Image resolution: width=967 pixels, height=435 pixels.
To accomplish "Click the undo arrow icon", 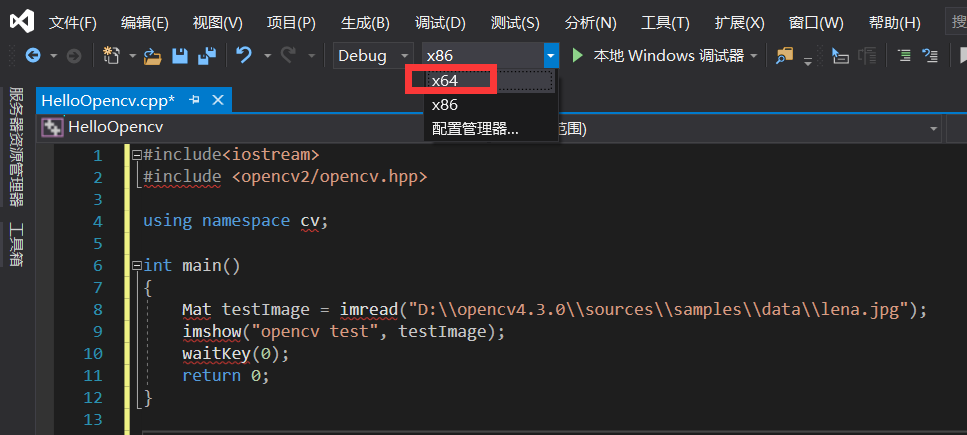I will [x=244, y=56].
